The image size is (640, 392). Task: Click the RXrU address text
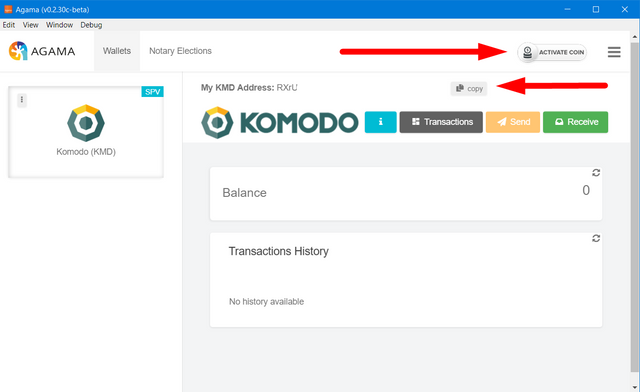[287, 87]
